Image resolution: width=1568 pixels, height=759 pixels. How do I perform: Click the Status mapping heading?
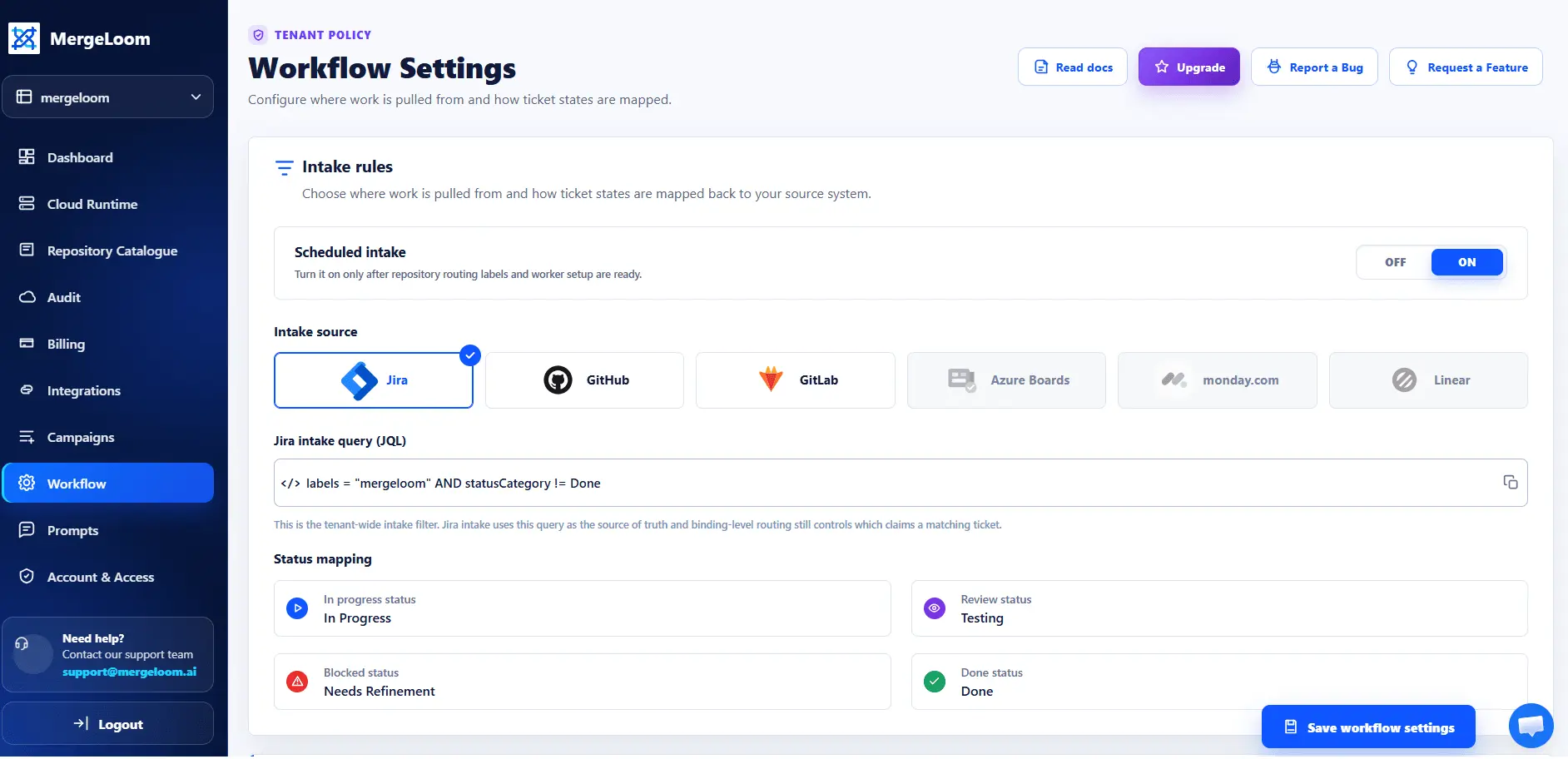click(323, 559)
